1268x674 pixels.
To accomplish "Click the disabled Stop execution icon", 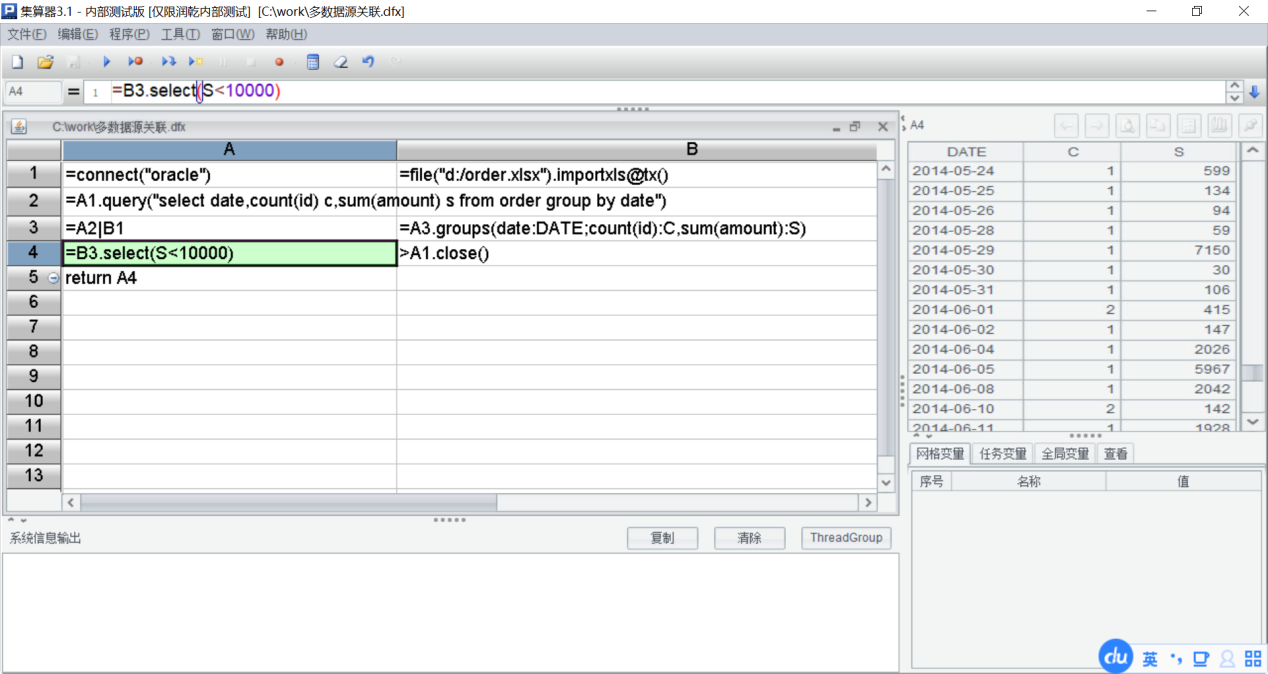I will click(x=250, y=62).
